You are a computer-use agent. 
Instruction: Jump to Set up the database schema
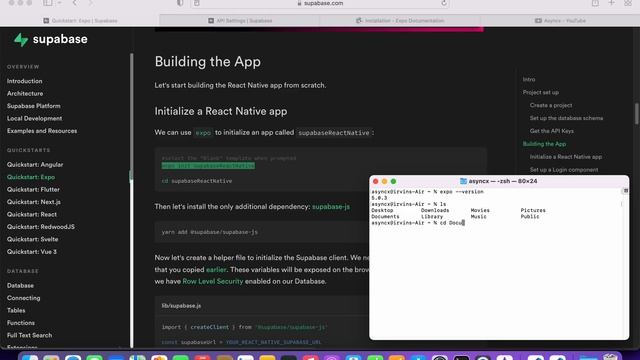566,118
